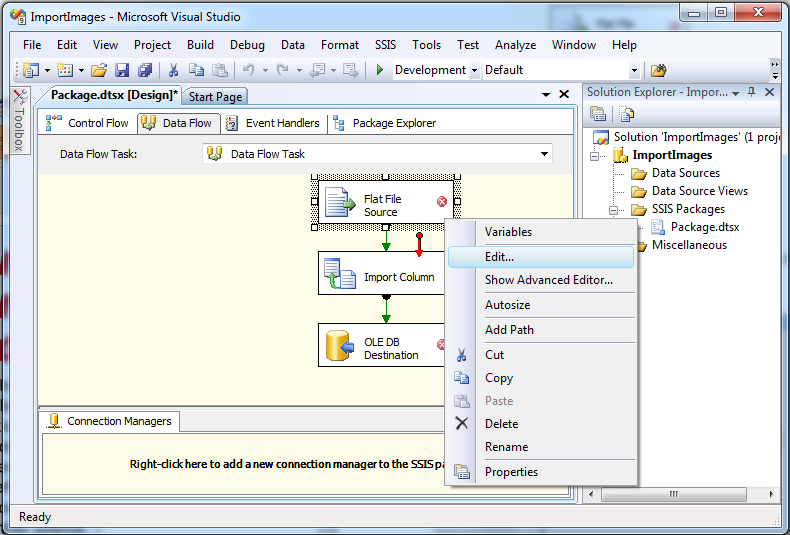Viewport: 790px width, 535px height.
Task: Open the Add New Item dropdown arrow
Action: [81, 71]
